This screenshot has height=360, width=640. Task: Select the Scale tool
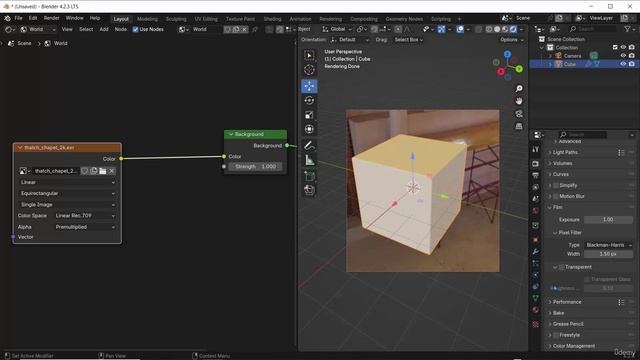pyautogui.click(x=309, y=115)
